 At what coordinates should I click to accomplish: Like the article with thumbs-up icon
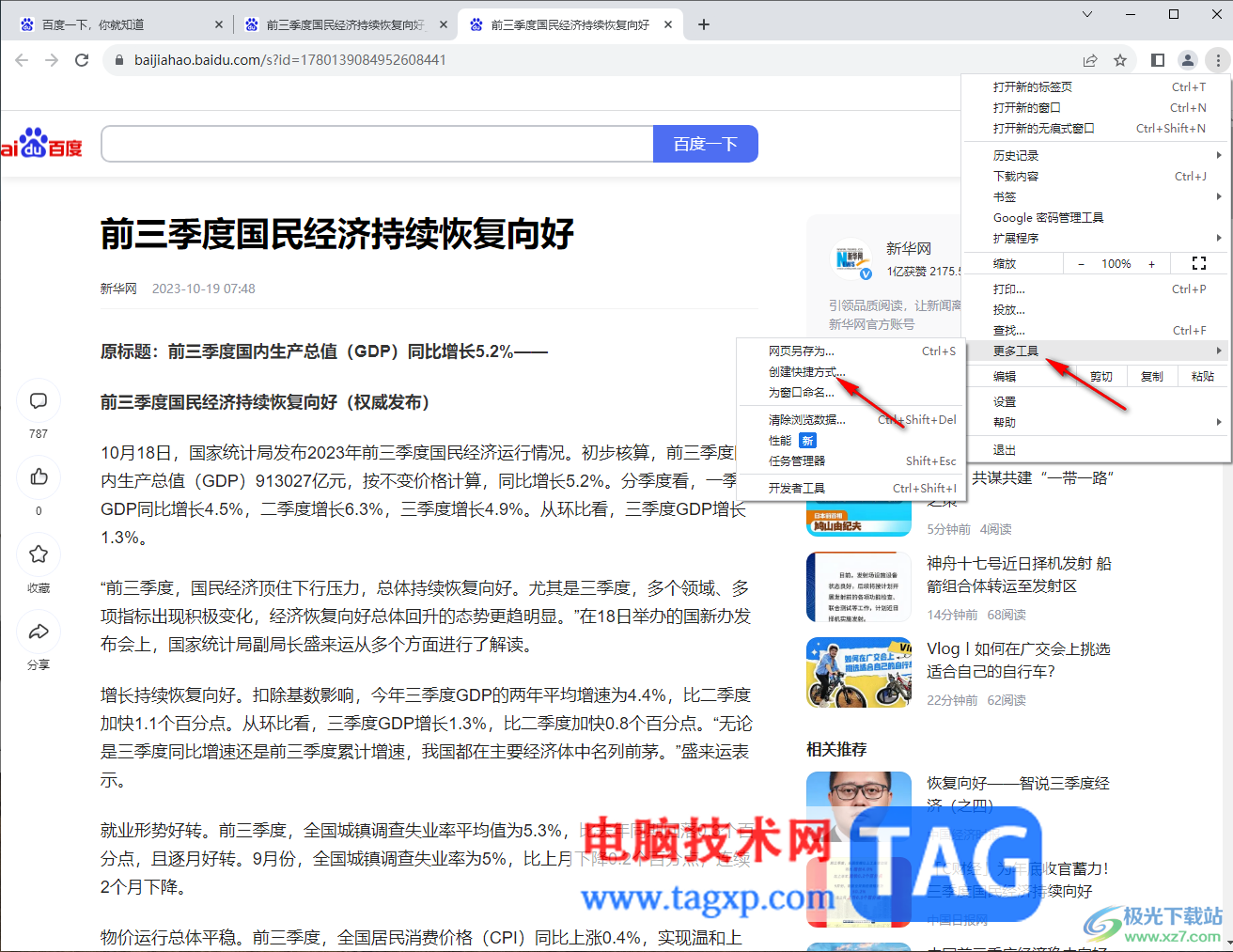point(39,477)
